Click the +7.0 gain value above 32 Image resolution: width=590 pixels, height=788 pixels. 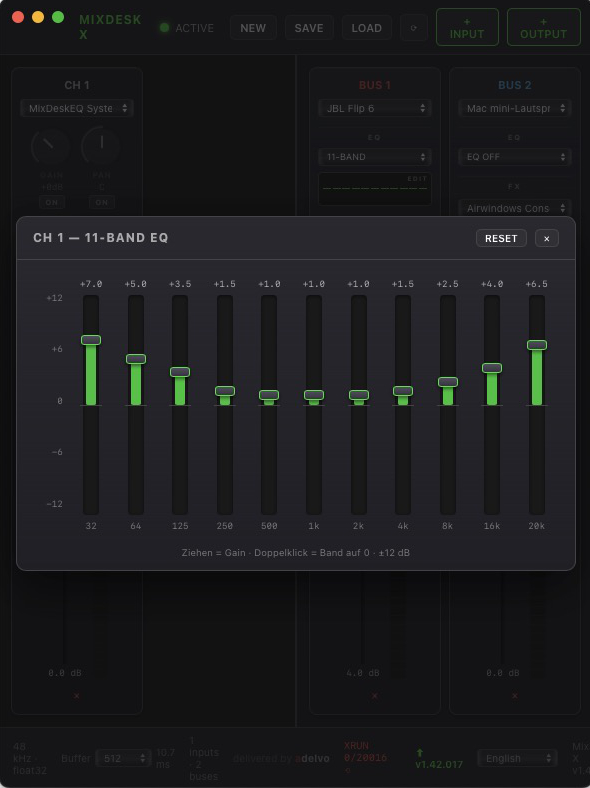point(91,284)
